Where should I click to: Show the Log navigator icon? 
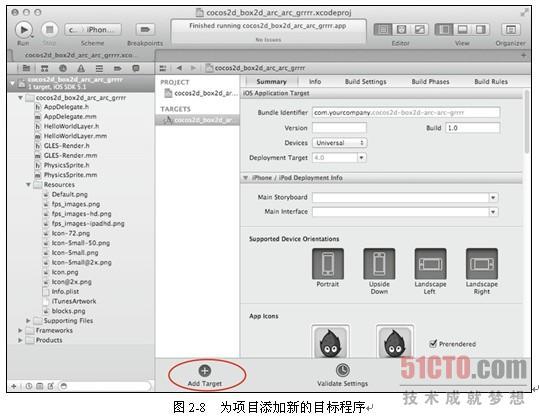136,68
